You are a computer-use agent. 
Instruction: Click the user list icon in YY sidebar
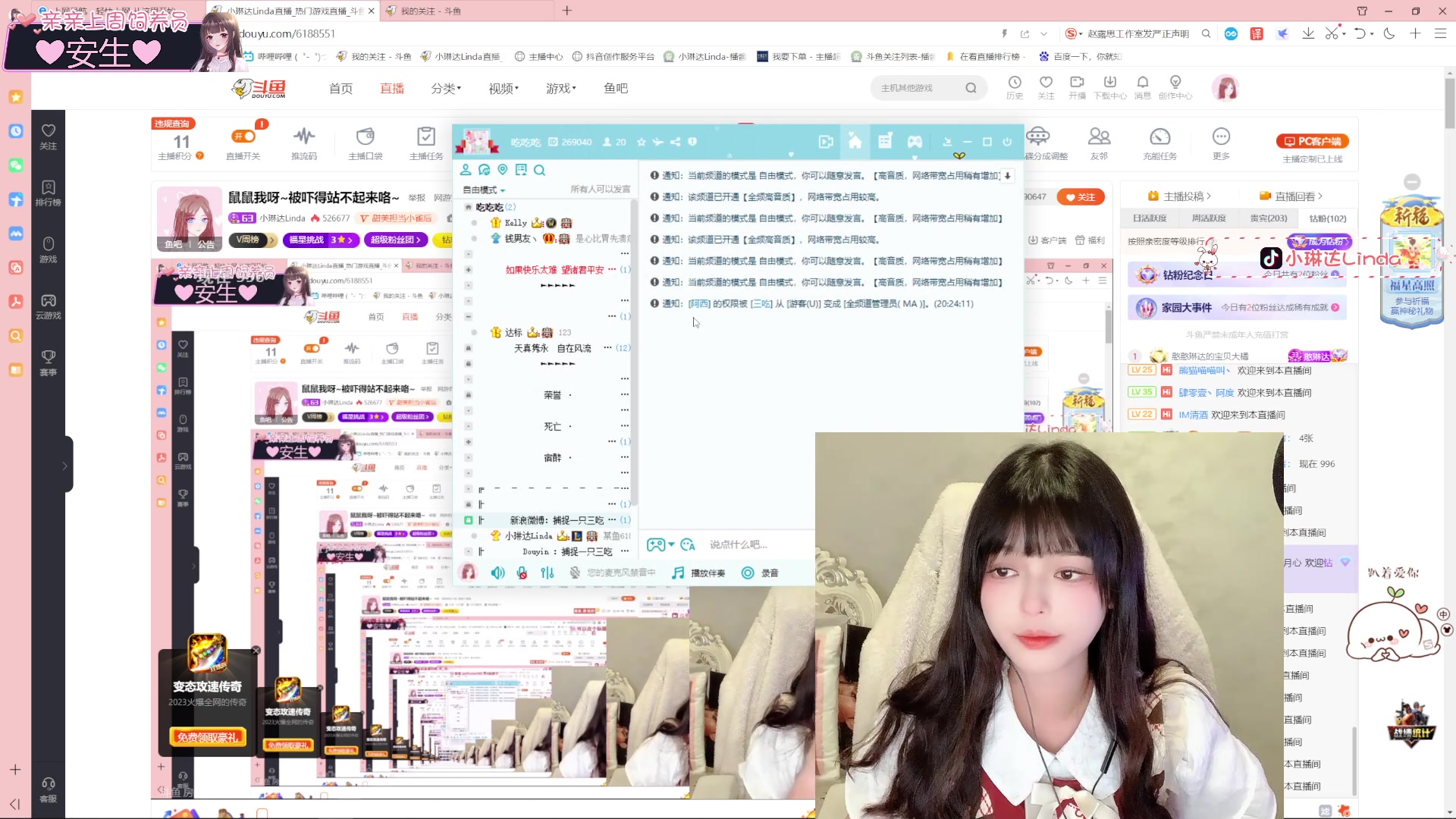point(466,170)
